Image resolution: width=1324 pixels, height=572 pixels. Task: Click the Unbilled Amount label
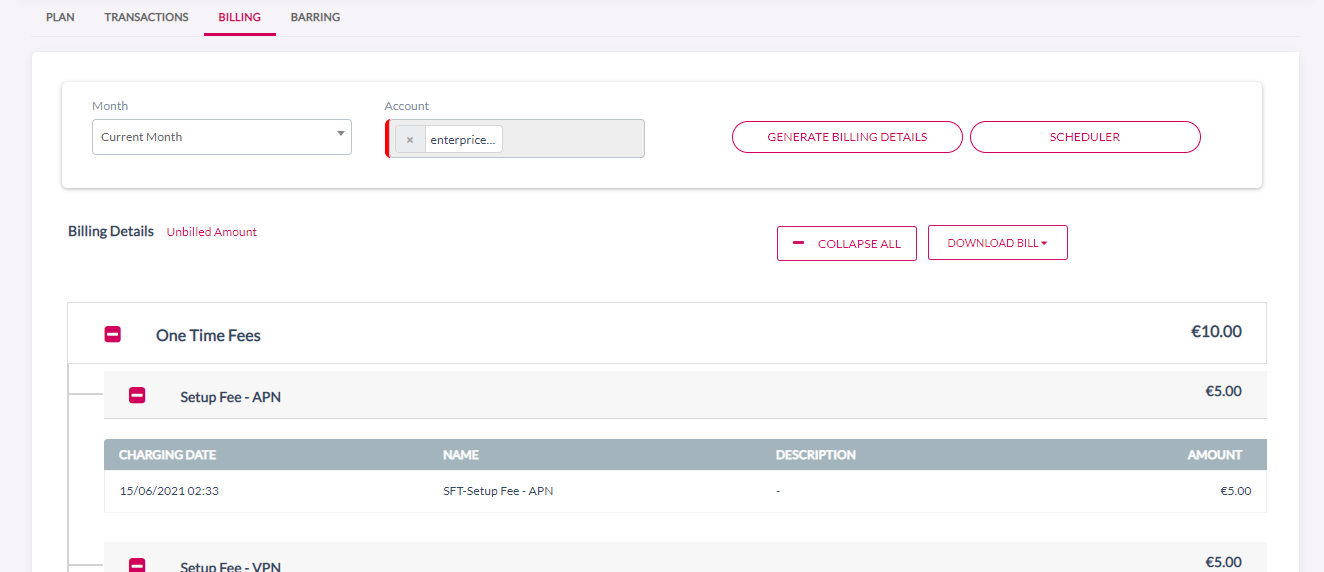pos(211,232)
